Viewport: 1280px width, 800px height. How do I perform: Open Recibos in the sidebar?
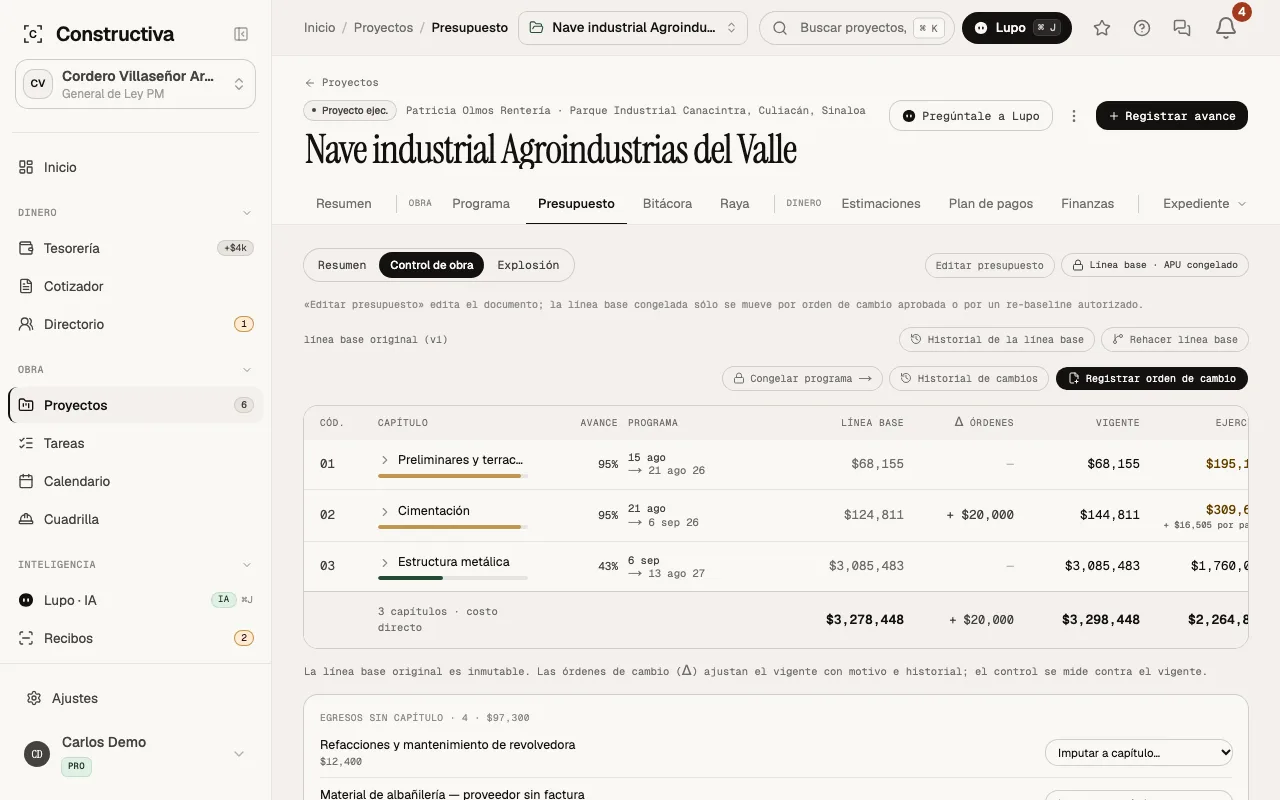[135, 638]
